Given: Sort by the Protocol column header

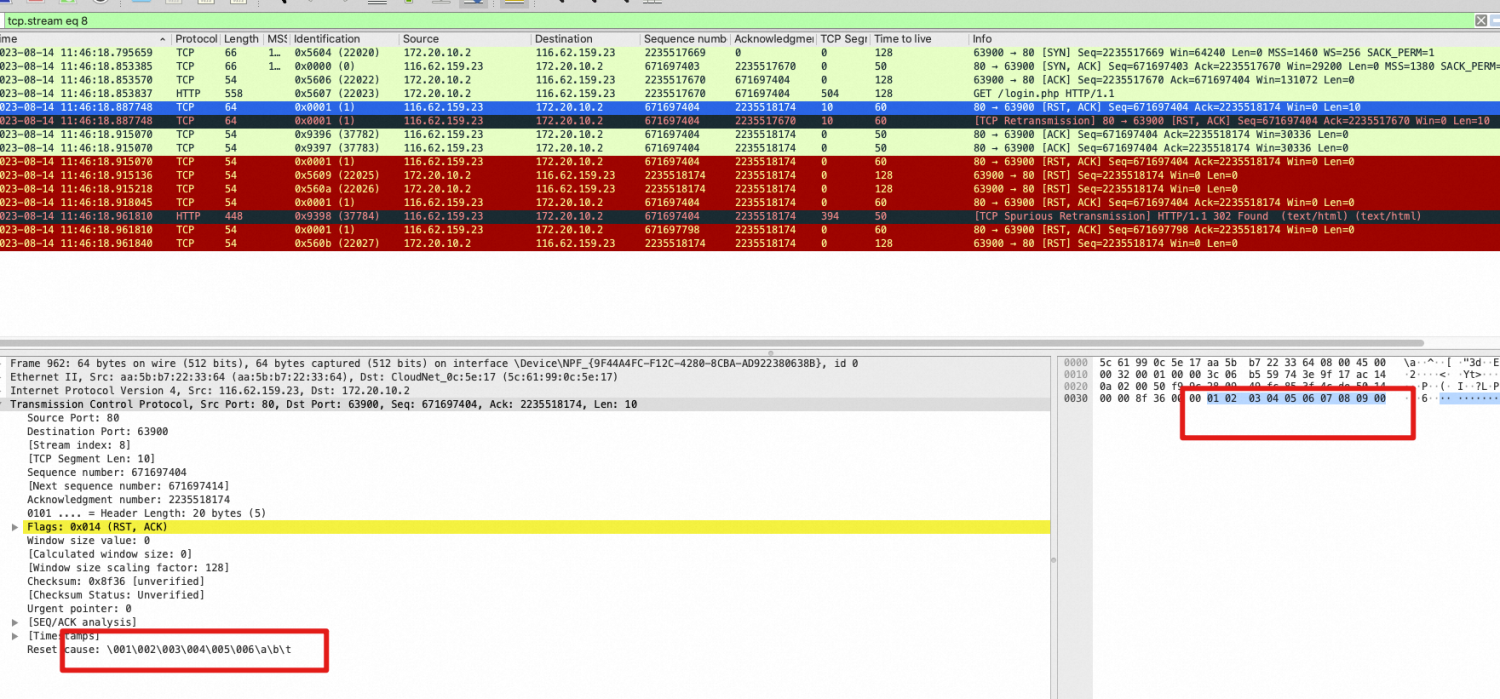Looking at the screenshot, I should click(196, 39).
